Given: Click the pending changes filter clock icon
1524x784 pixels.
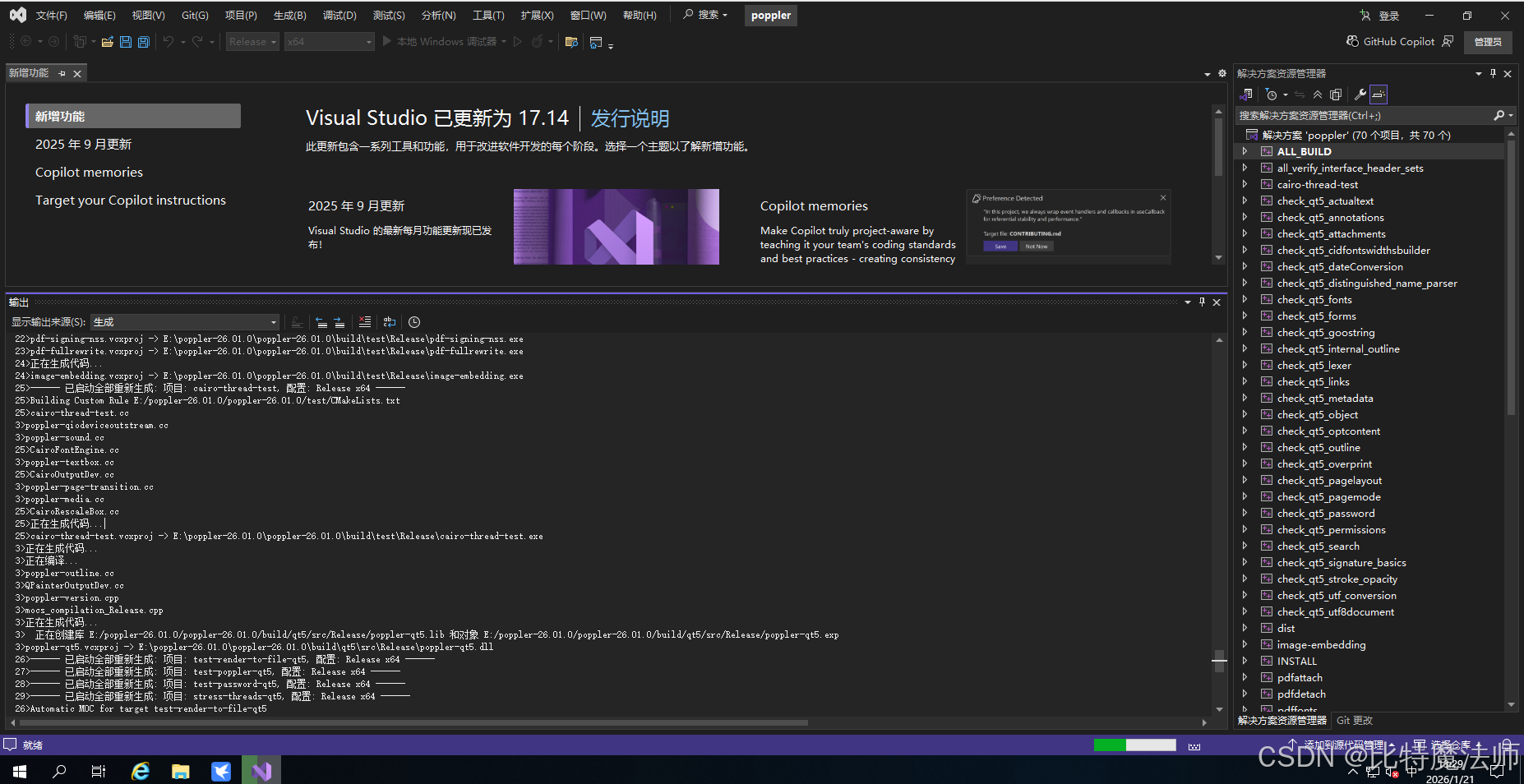Looking at the screenshot, I should pyautogui.click(x=1271, y=95).
